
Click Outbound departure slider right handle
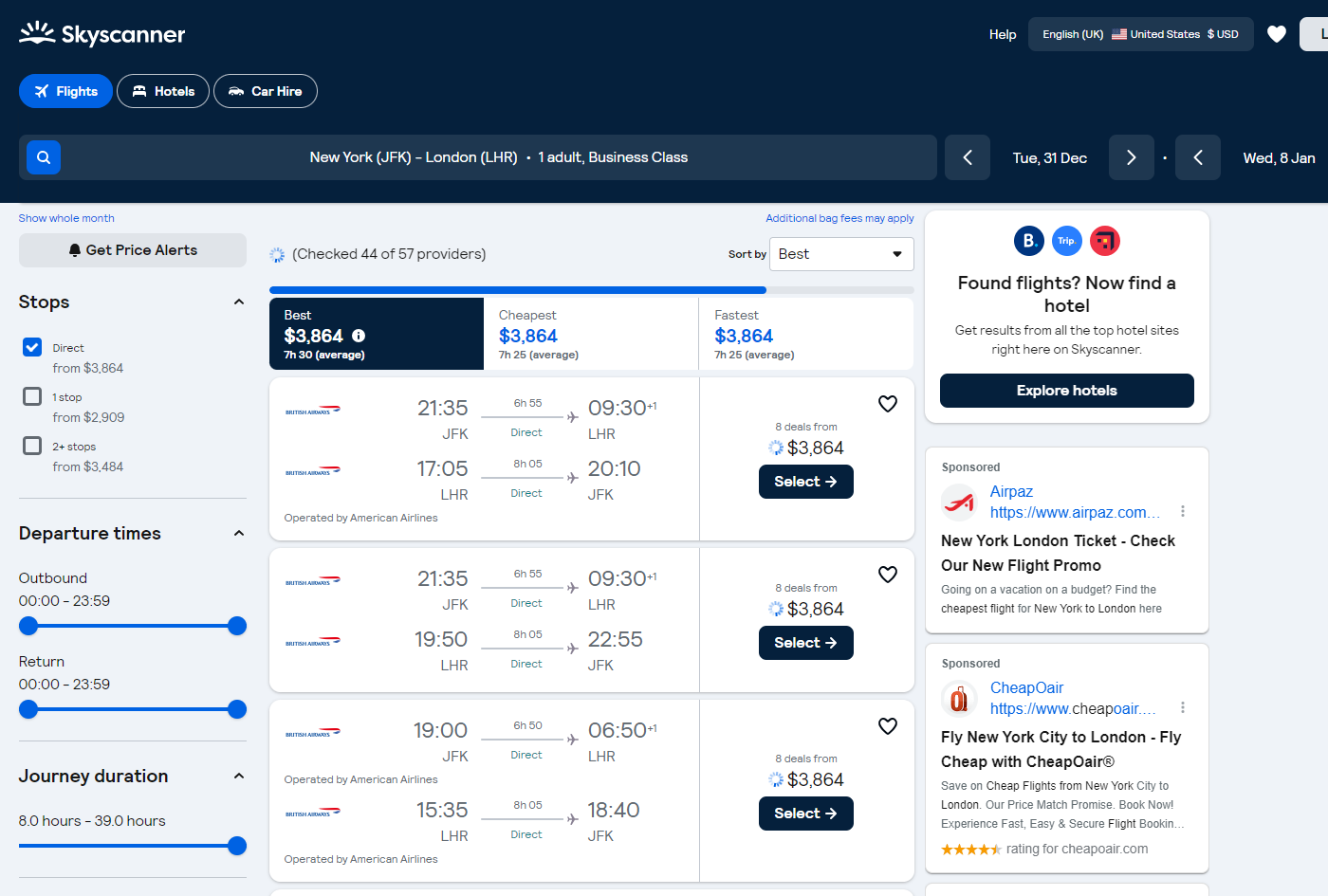[x=237, y=626]
